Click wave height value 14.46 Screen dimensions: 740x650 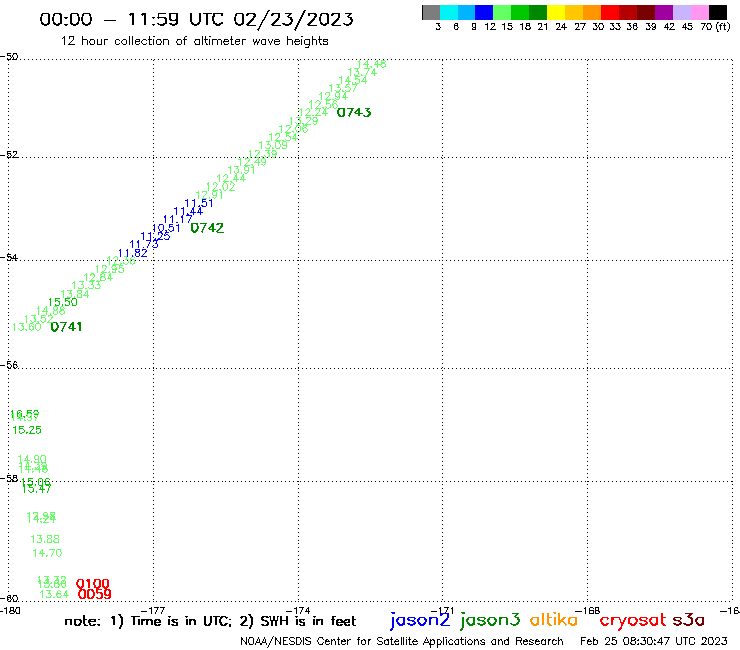(x=372, y=64)
